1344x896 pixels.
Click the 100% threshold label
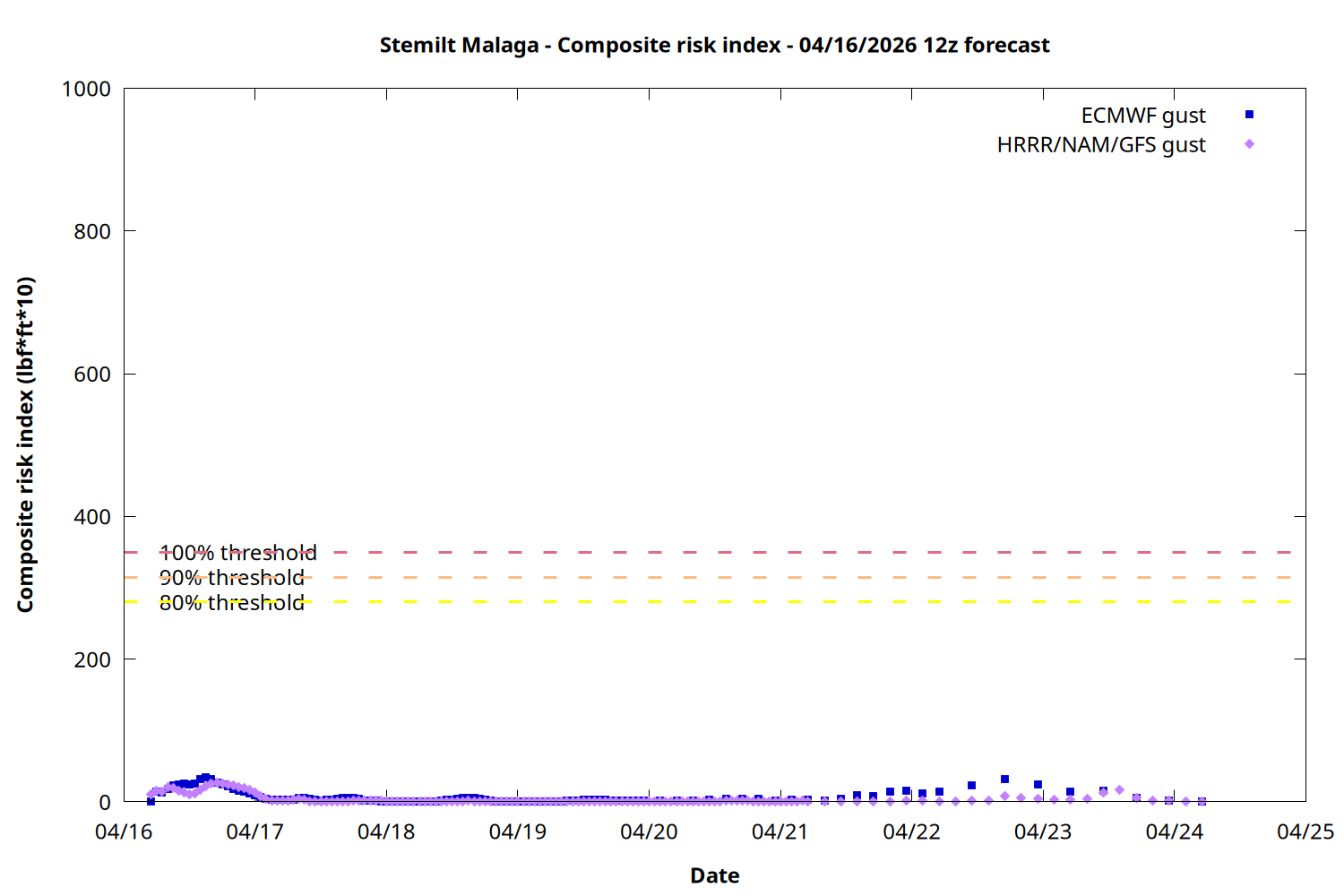click(x=237, y=553)
